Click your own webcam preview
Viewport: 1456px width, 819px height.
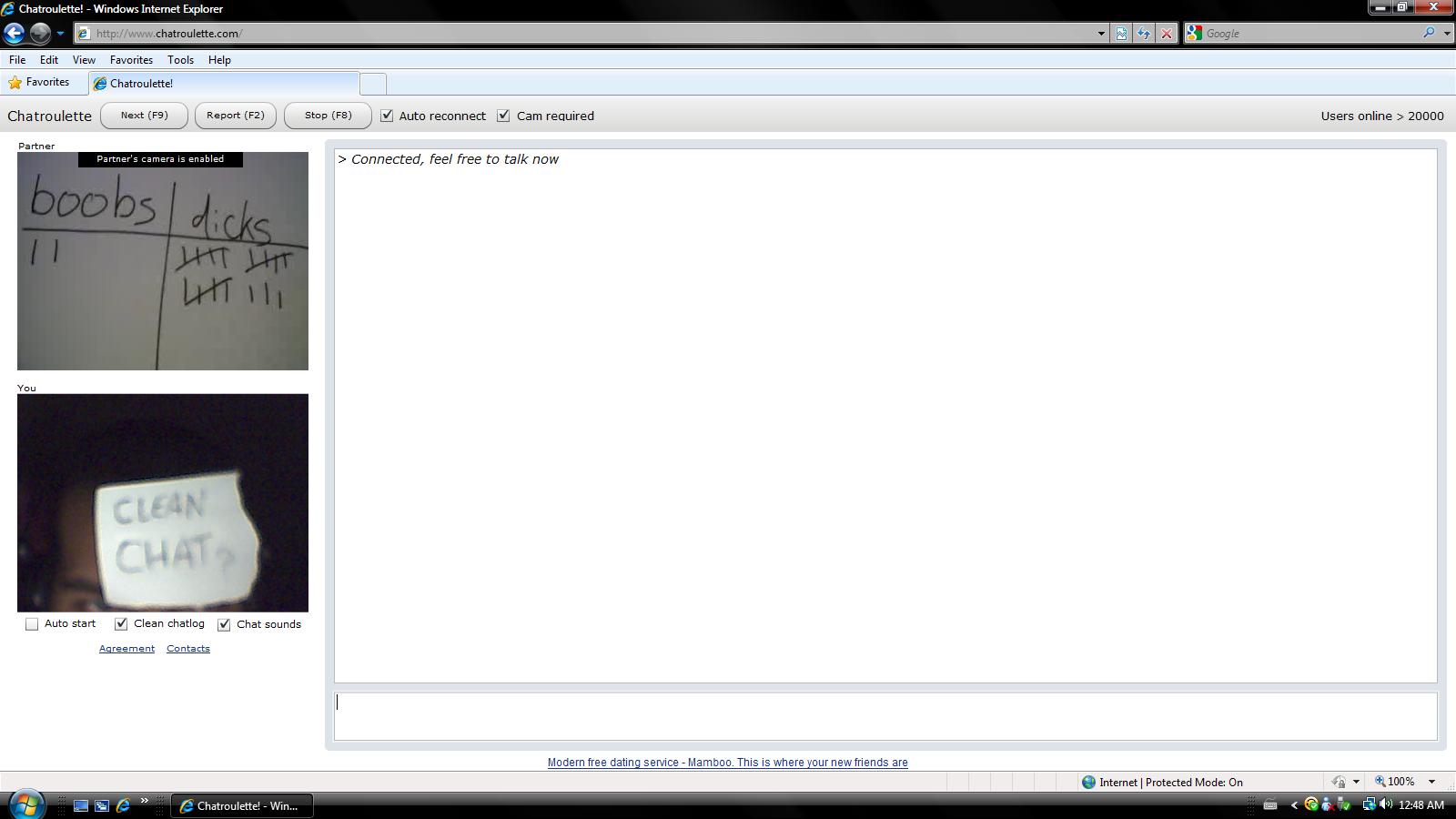pos(163,503)
